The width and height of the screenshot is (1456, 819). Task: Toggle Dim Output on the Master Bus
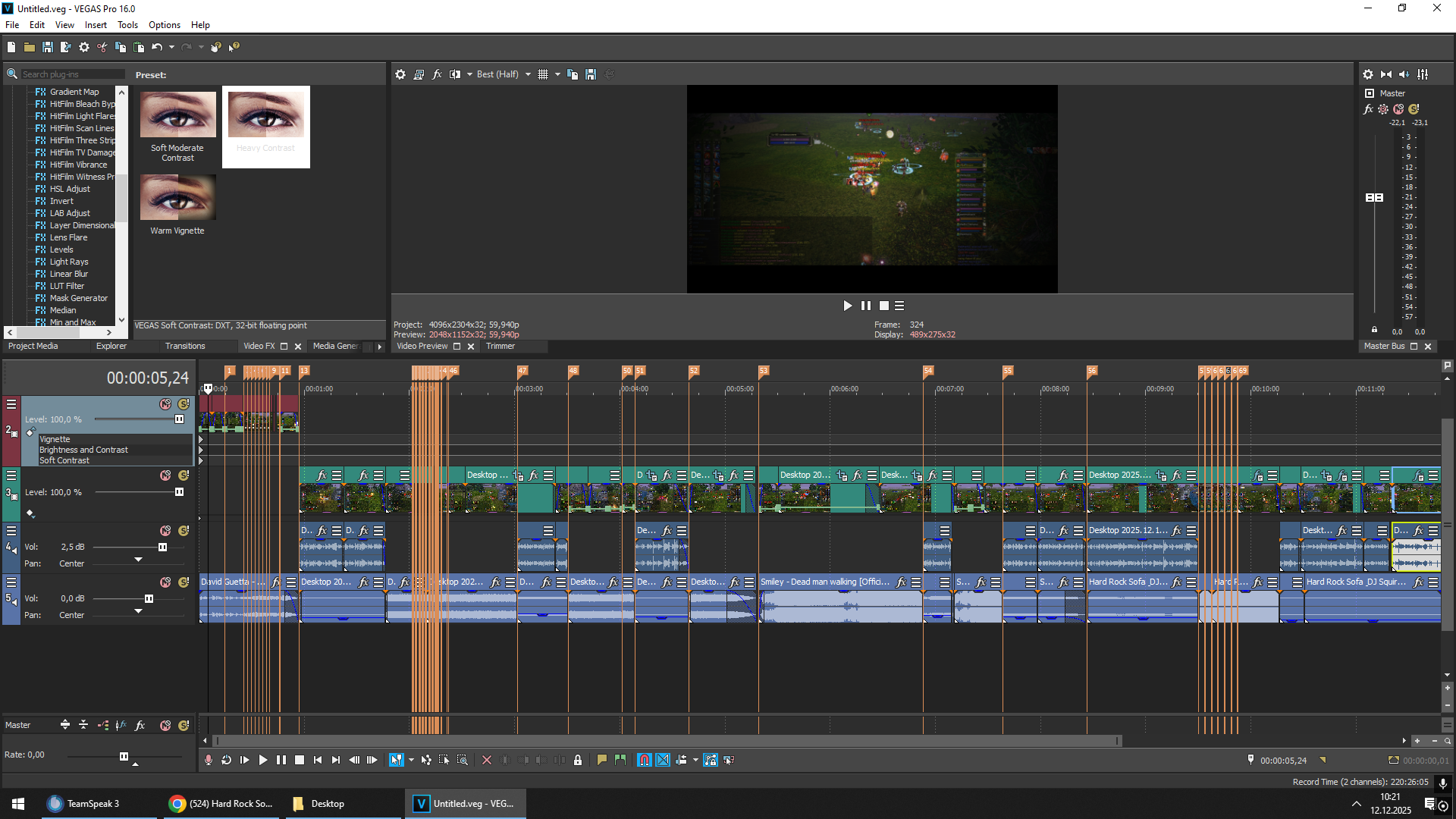tap(1404, 74)
